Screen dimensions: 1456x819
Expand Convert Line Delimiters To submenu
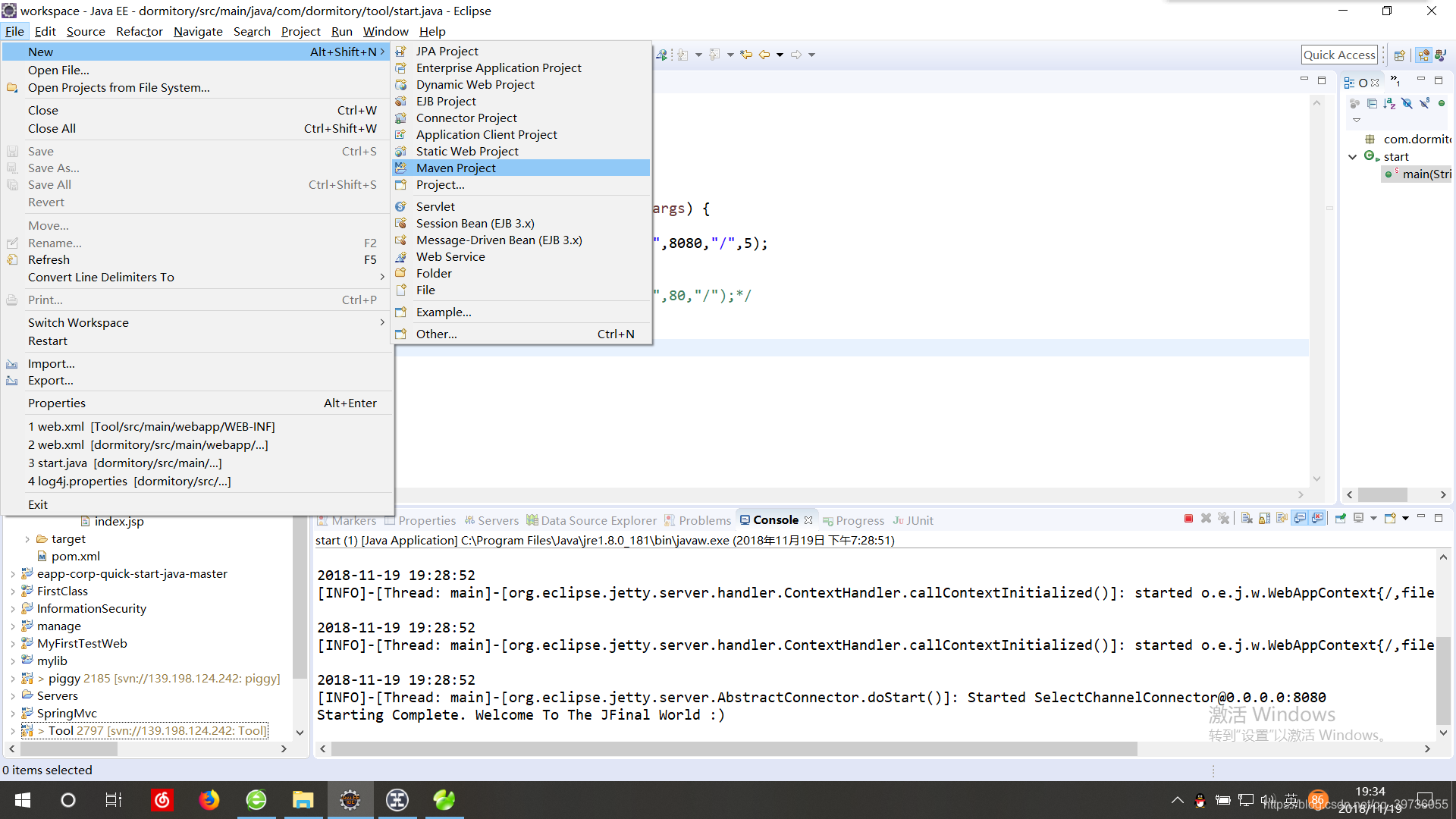click(197, 278)
